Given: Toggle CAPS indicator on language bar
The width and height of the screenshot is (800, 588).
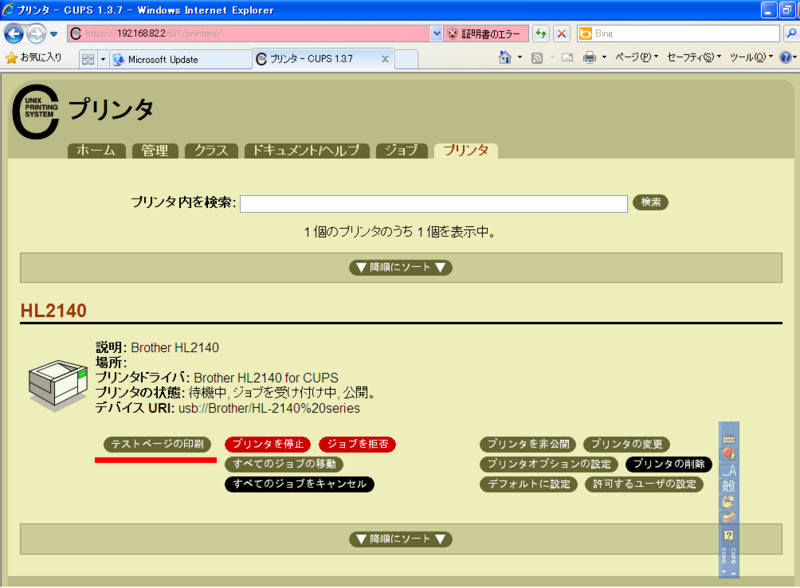Looking at the screenshot, I should (x=733, y=556).
